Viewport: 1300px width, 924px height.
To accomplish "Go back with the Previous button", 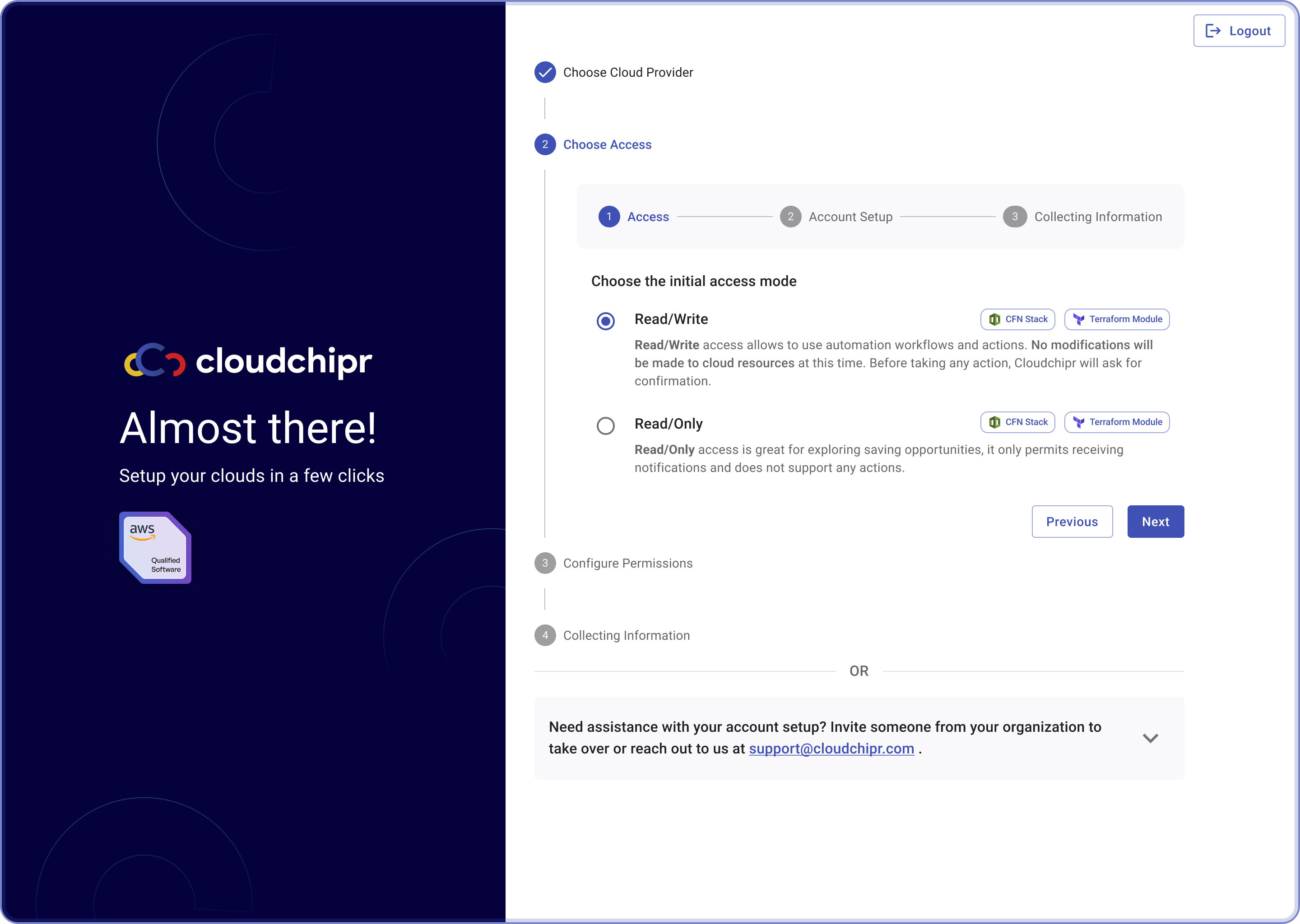I will pyautogui.click(x=1072, y=522).
